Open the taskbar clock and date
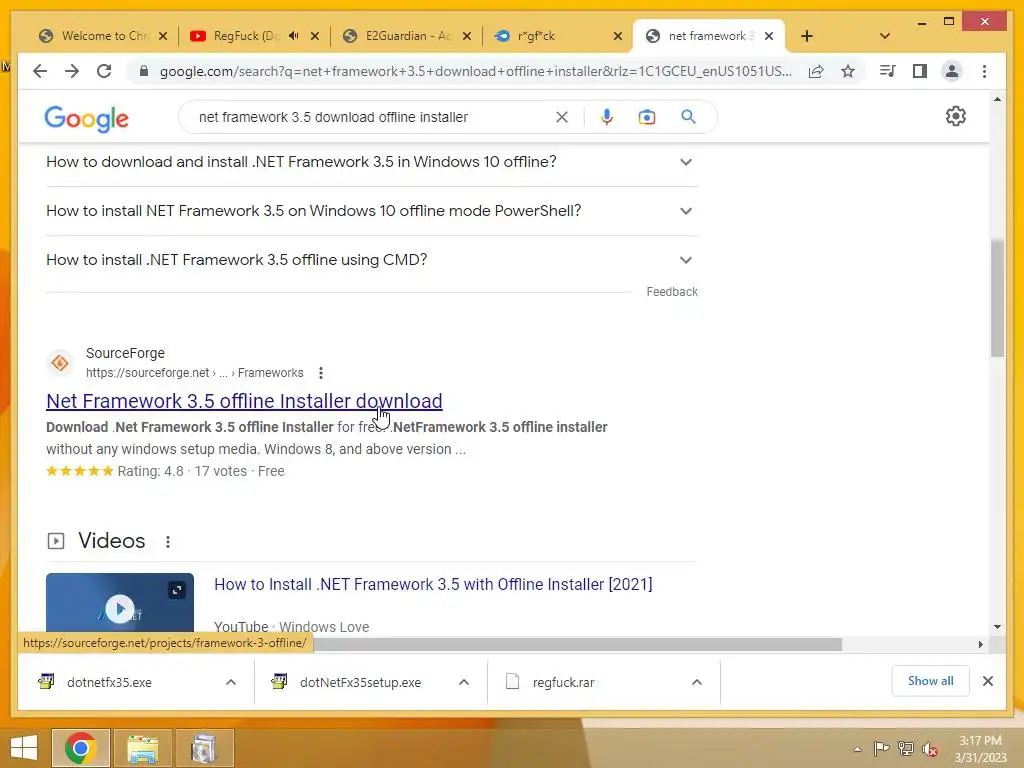Viewport: 1024px width, 768px height. [x=980, y=749]
